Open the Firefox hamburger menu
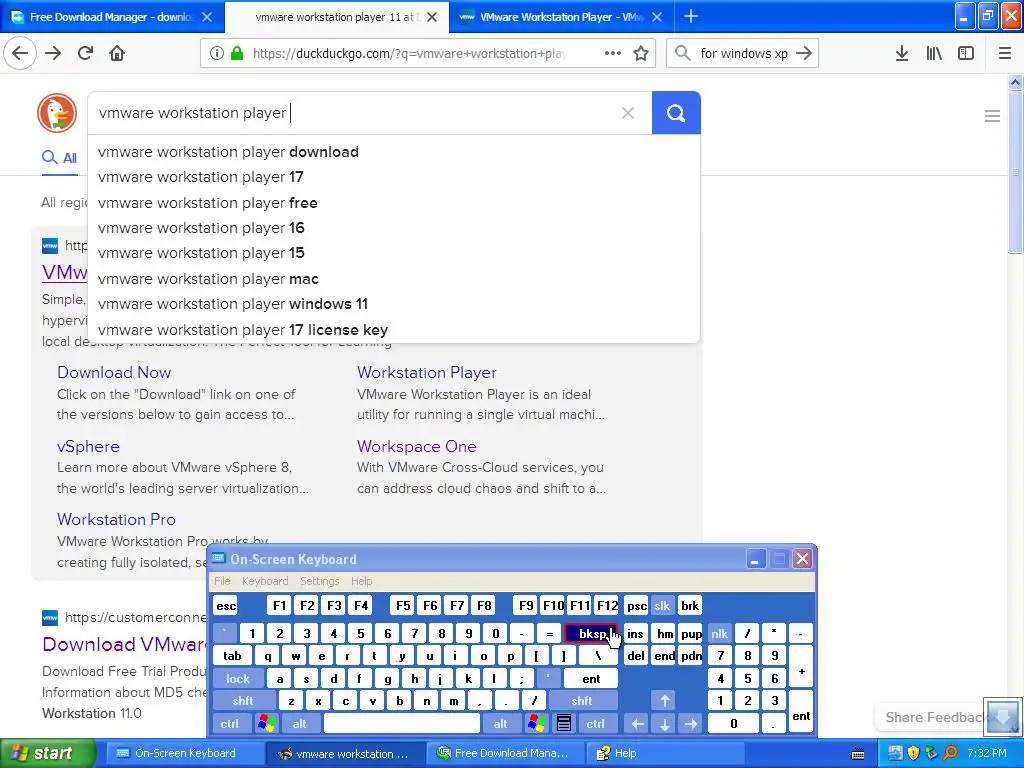The image size is (1024, 768). 1005,53
